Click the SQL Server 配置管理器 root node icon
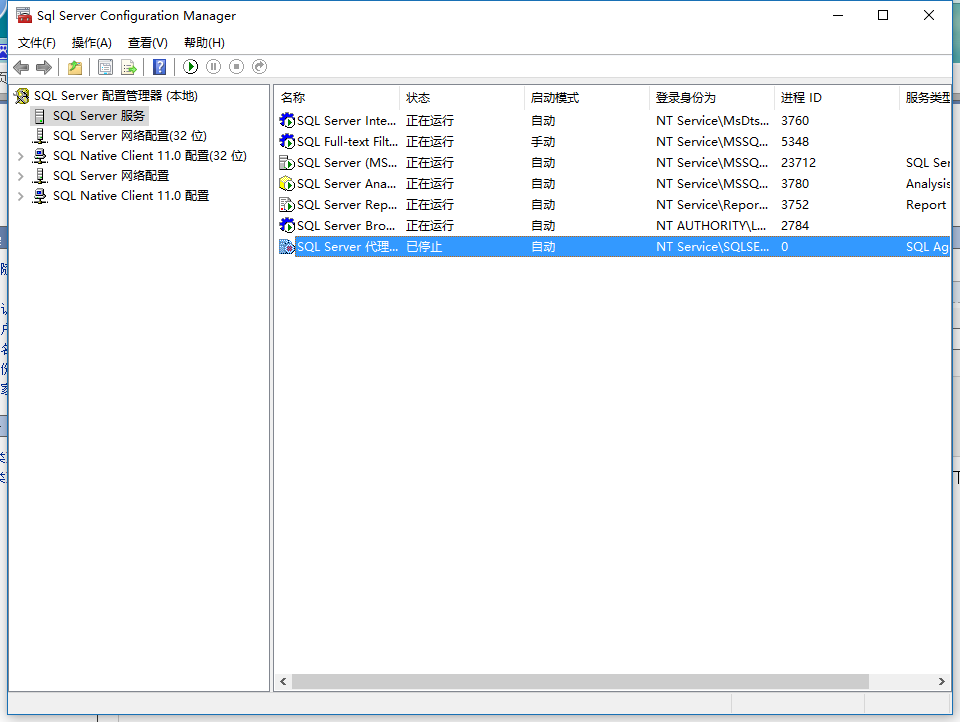 [x=22, y=96]
